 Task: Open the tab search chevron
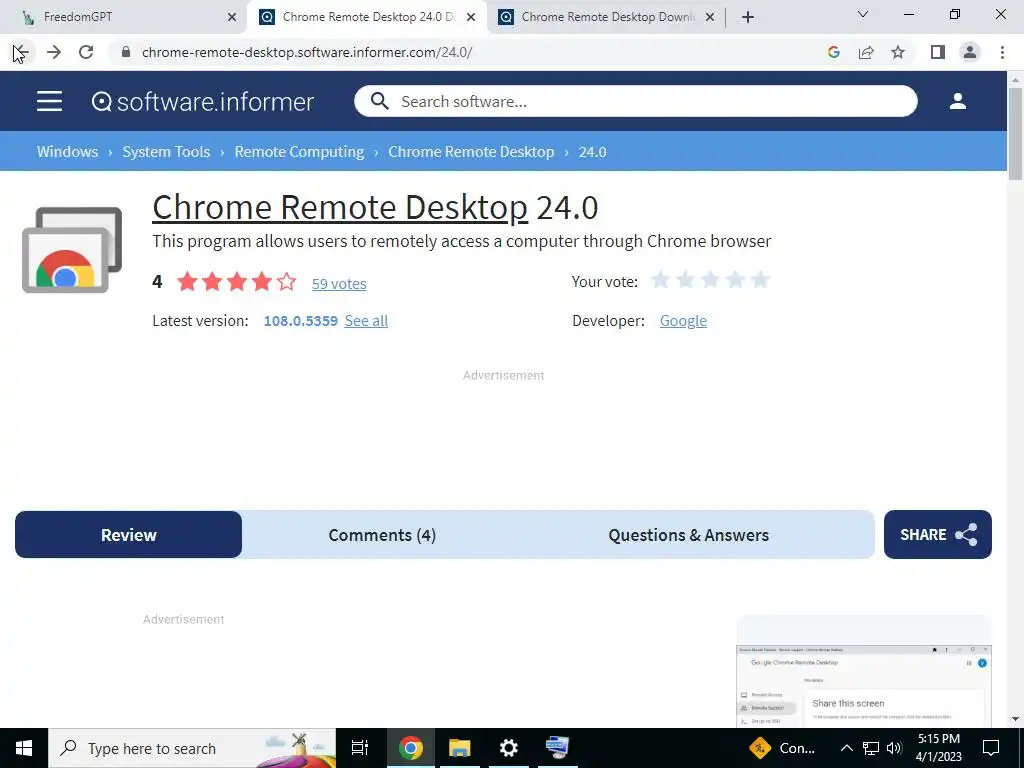click(x=863, y=14)
